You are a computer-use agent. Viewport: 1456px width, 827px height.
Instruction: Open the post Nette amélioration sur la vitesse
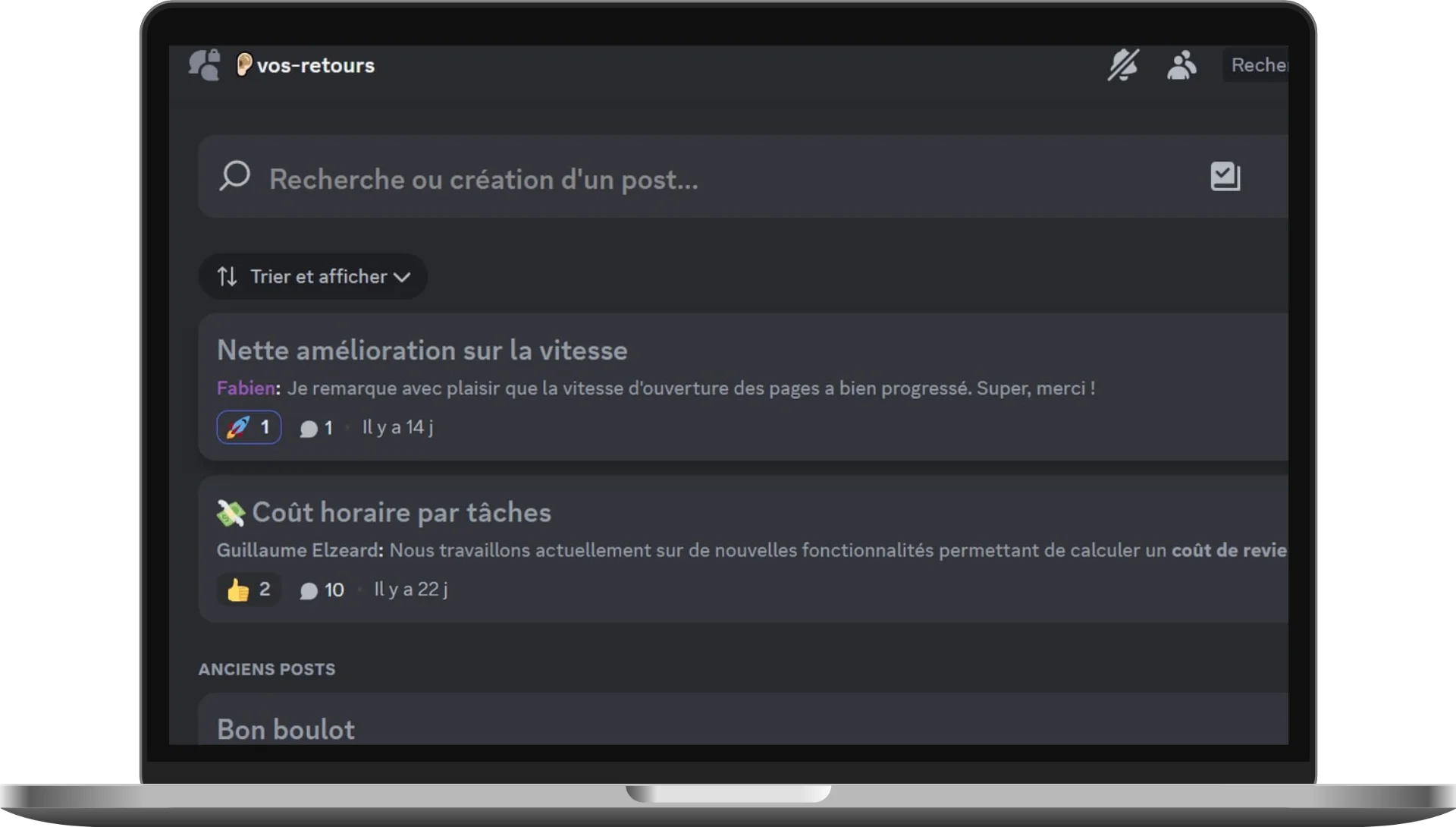422,350
